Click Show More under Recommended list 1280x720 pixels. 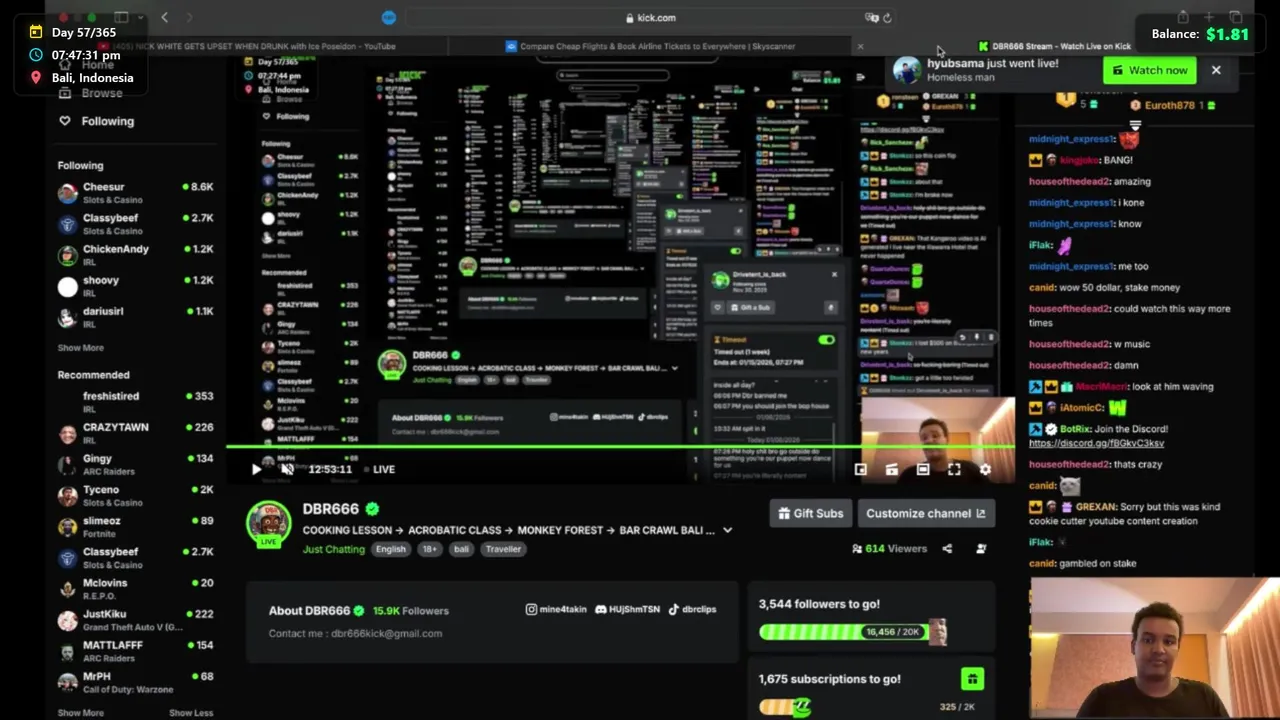pyautogui.click(x=80, y=713)
